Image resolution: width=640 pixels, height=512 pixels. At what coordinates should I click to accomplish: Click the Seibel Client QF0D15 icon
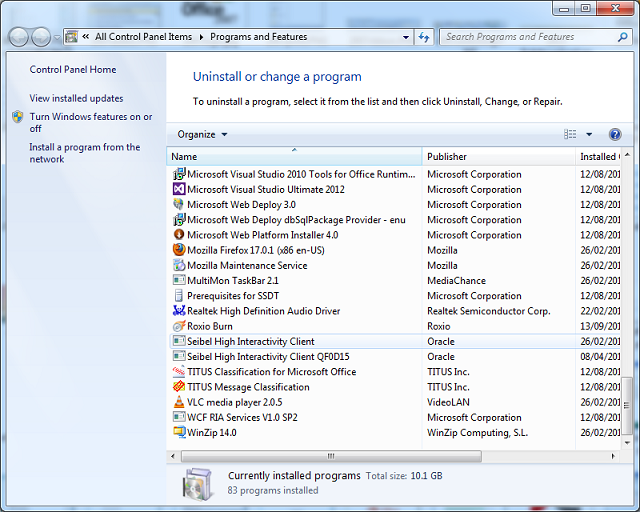tap(179, 356)
